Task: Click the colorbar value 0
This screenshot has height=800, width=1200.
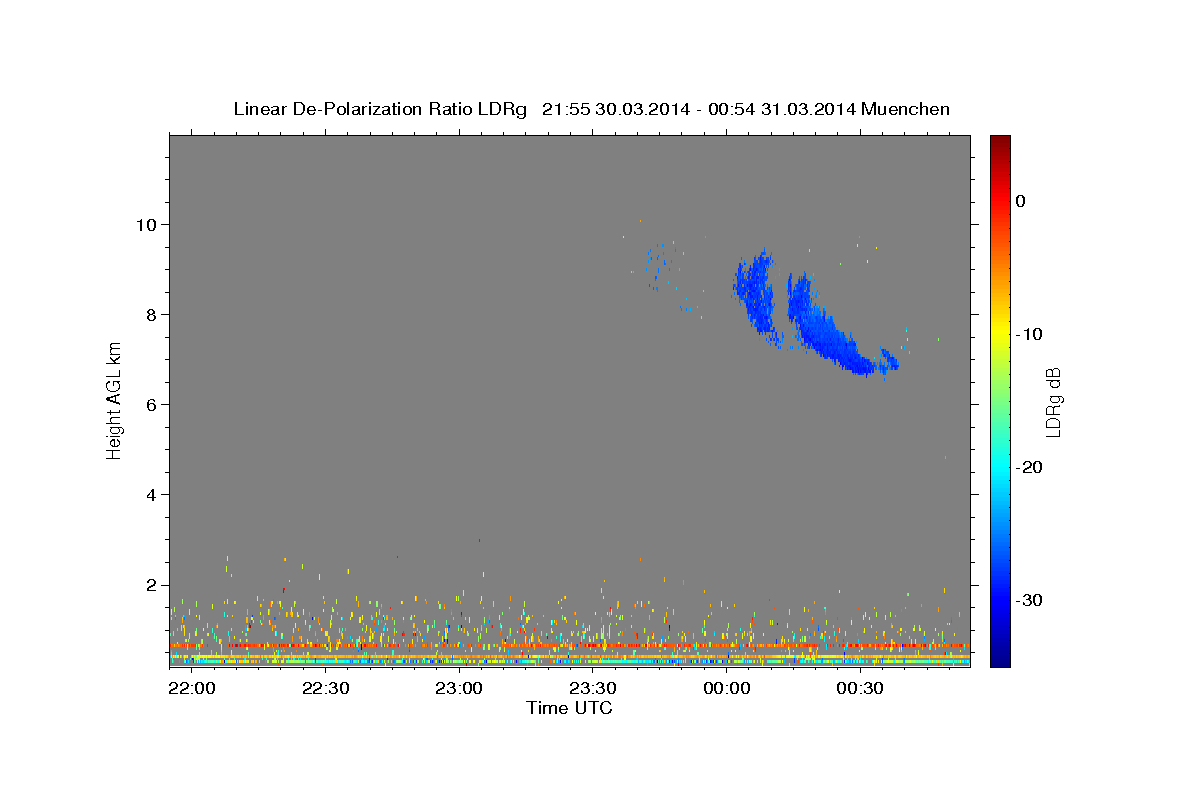Action: tap(1020, 201)
